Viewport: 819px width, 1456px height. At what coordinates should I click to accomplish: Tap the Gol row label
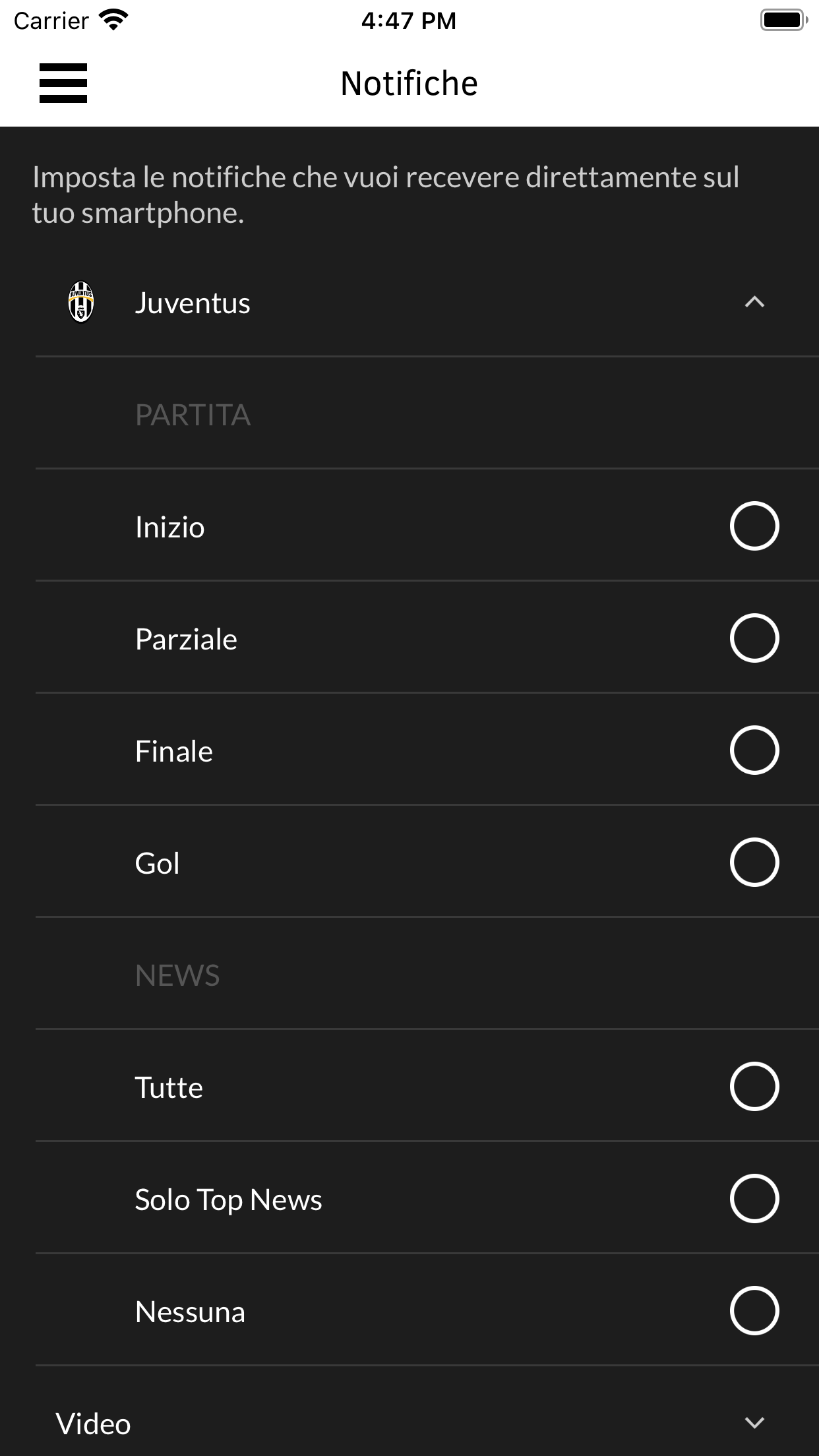coord(157,864)
